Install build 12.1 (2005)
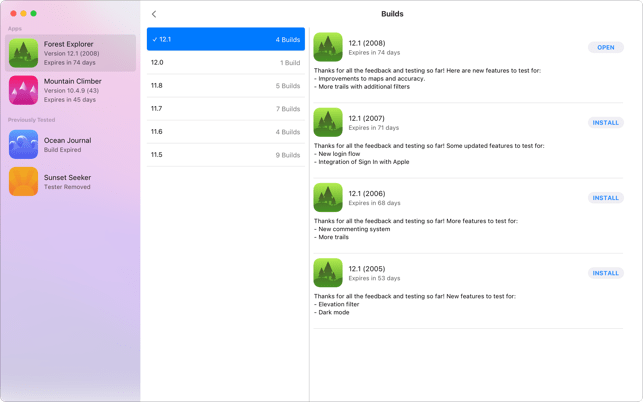643x402 pixels. click(x=606, y=273)
